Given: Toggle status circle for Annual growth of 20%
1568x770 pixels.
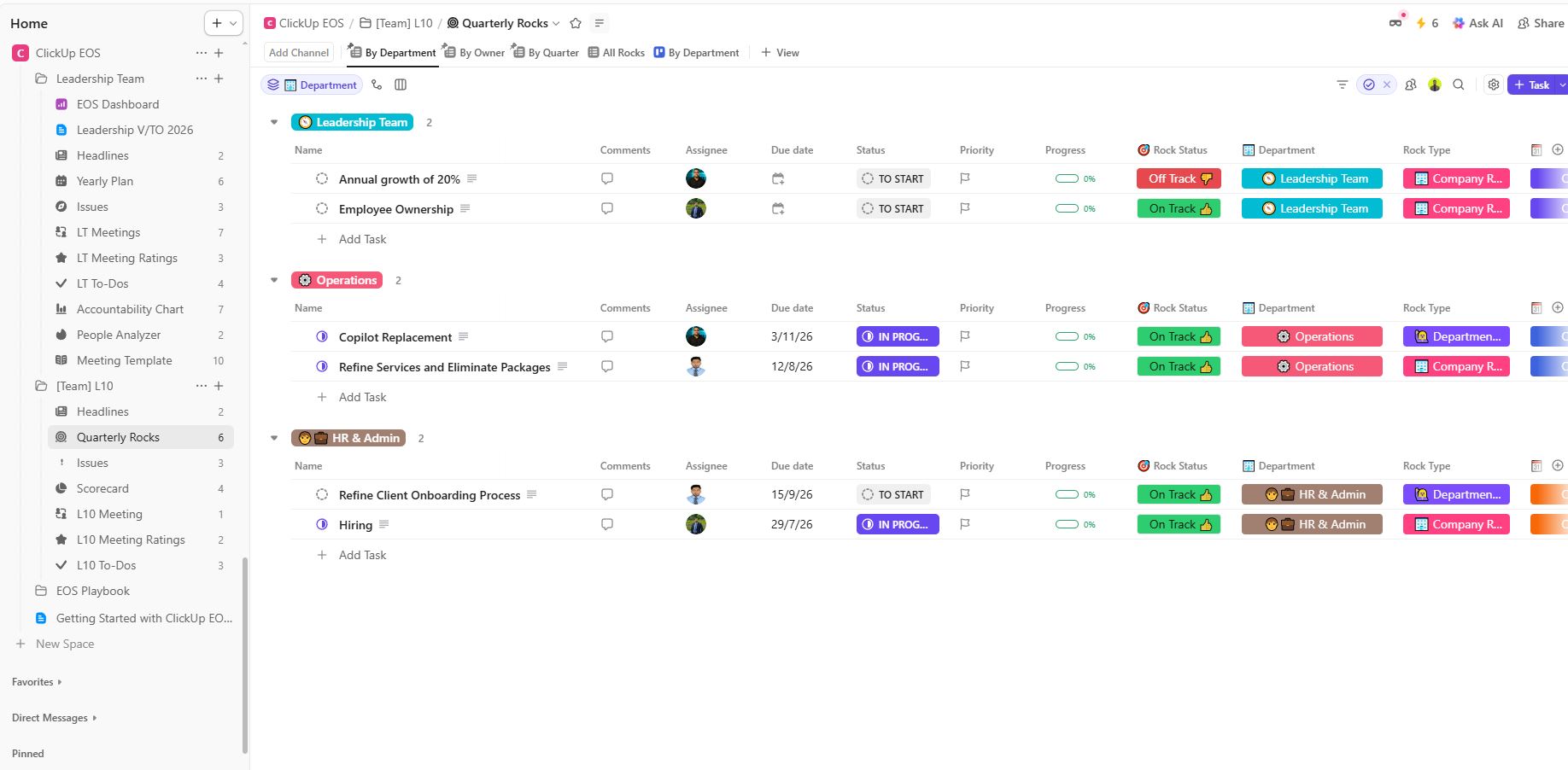Looking at the screenshot, I should pyautogui.click(x=322, y=179).
